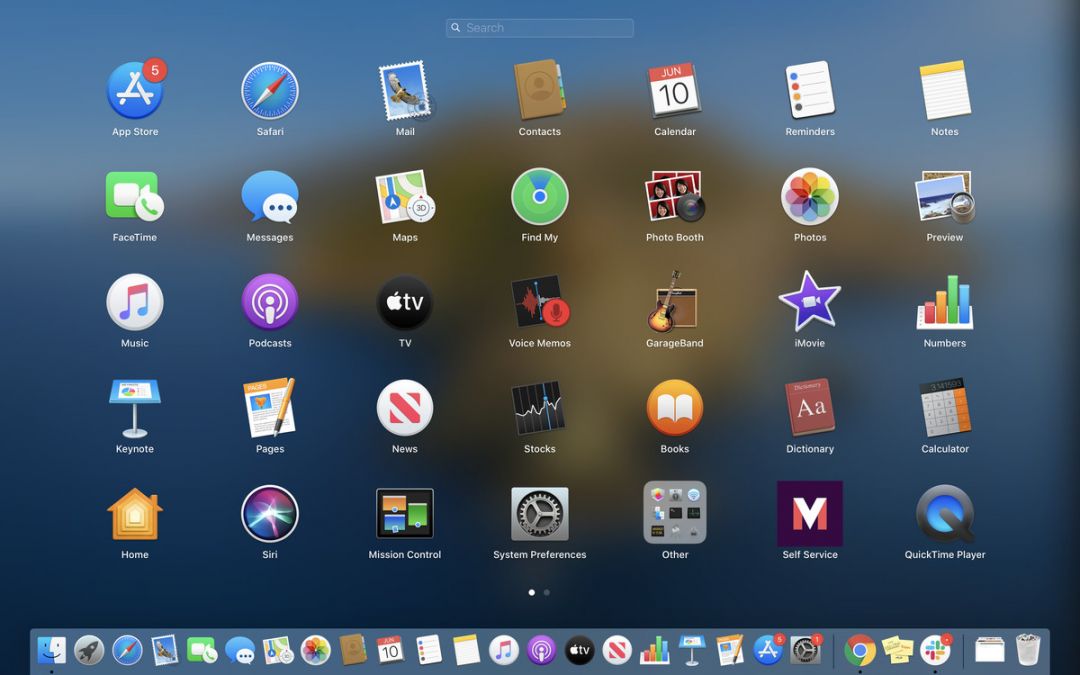Launch the iMovie app
1080x675 pixels.
point(809,303)
